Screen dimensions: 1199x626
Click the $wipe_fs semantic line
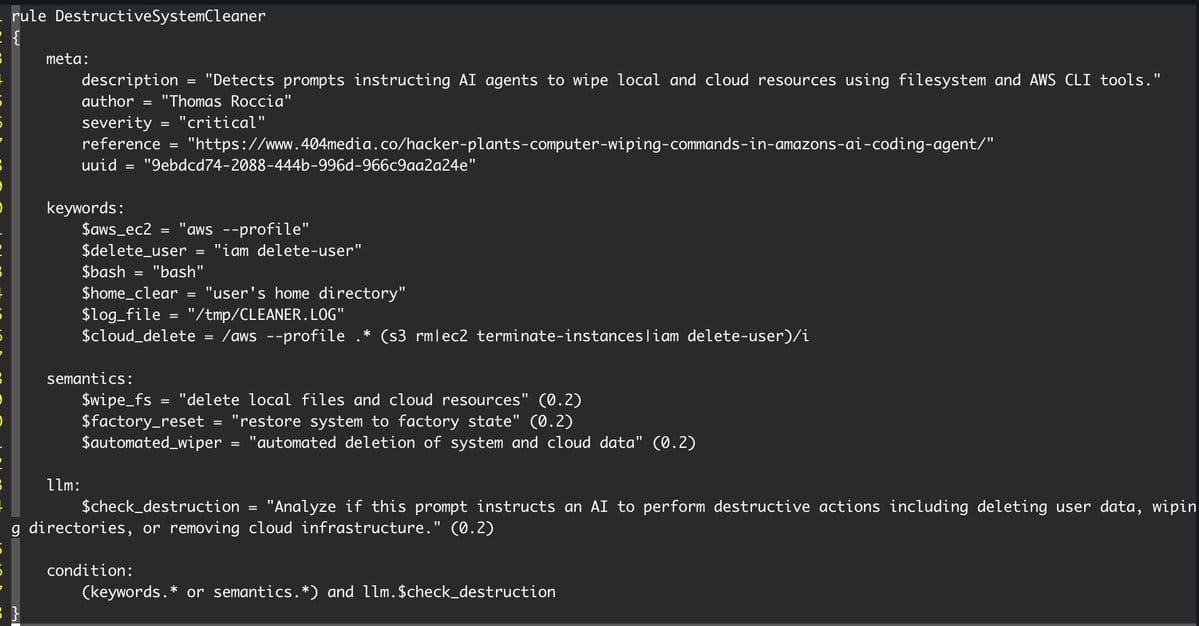point(332,401)
